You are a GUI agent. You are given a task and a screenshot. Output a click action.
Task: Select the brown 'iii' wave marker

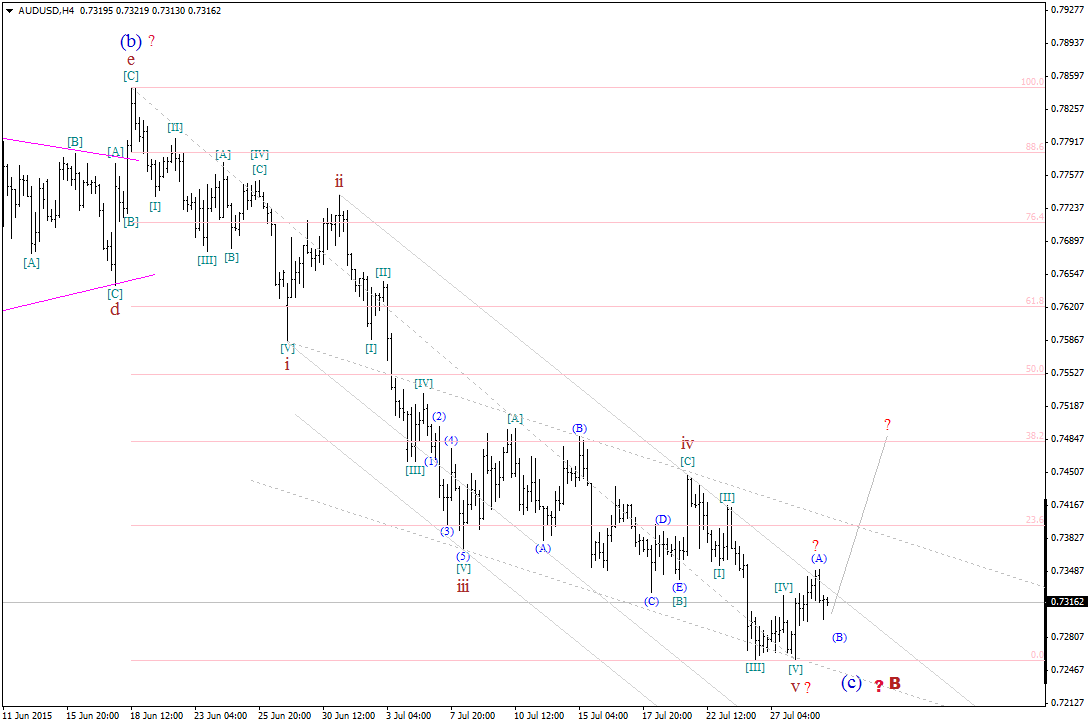[463, 586]
